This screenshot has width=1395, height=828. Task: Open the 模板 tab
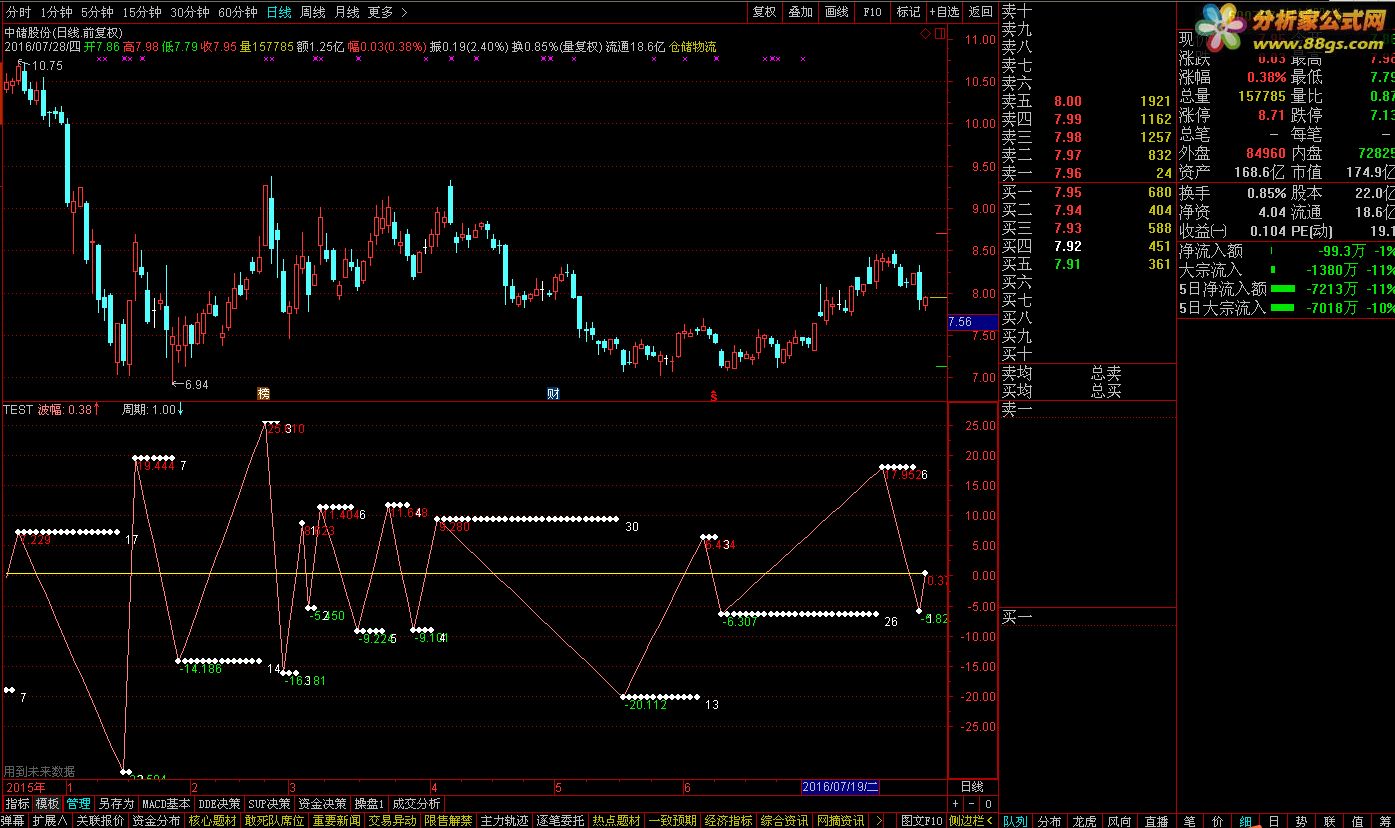pyautogui.click(x=47, y=803)
